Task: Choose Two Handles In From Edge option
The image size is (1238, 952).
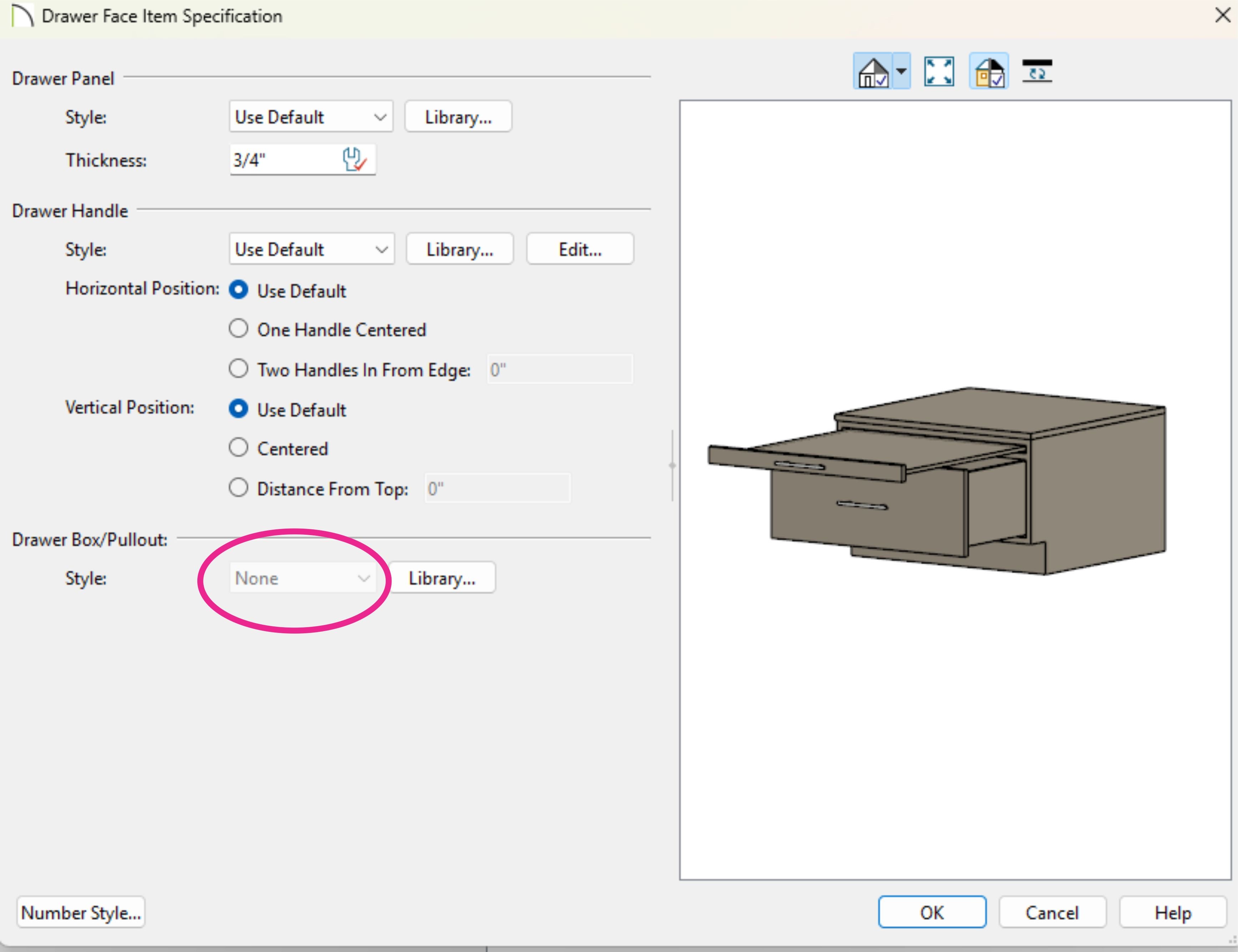Action: (x=238, y=369)
